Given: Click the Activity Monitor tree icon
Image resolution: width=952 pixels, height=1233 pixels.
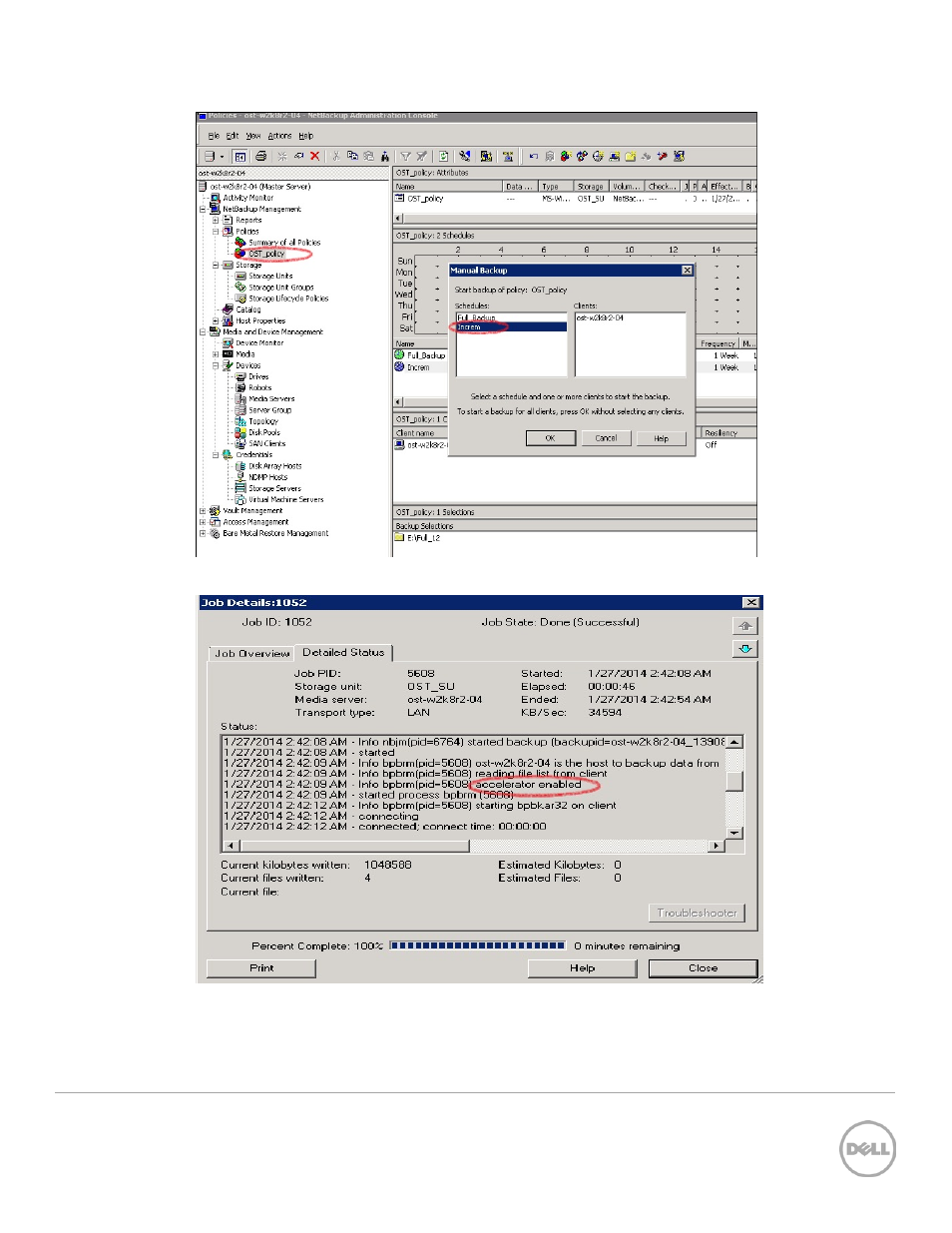Looking at the screenshot, I should click(216, 198).
